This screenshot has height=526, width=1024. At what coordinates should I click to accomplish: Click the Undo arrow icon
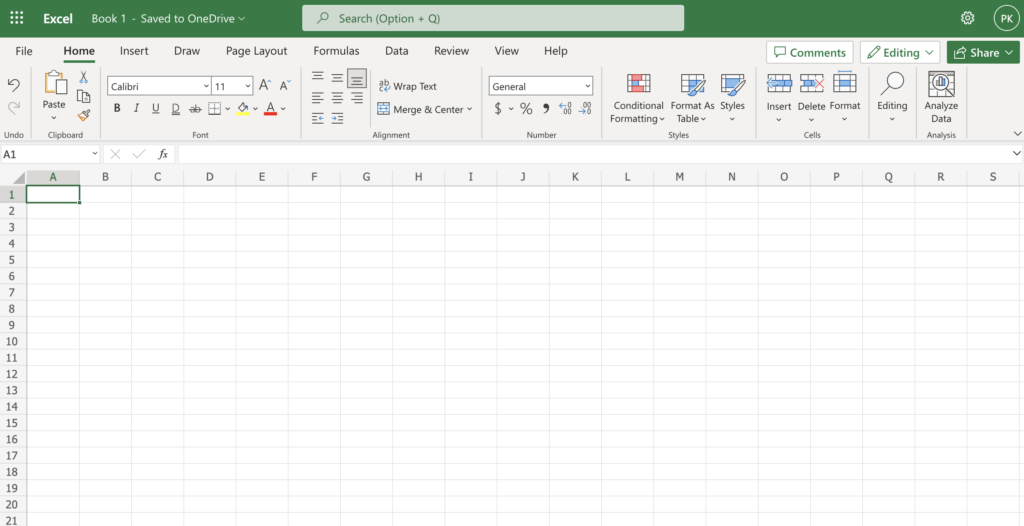click(14, 84)
